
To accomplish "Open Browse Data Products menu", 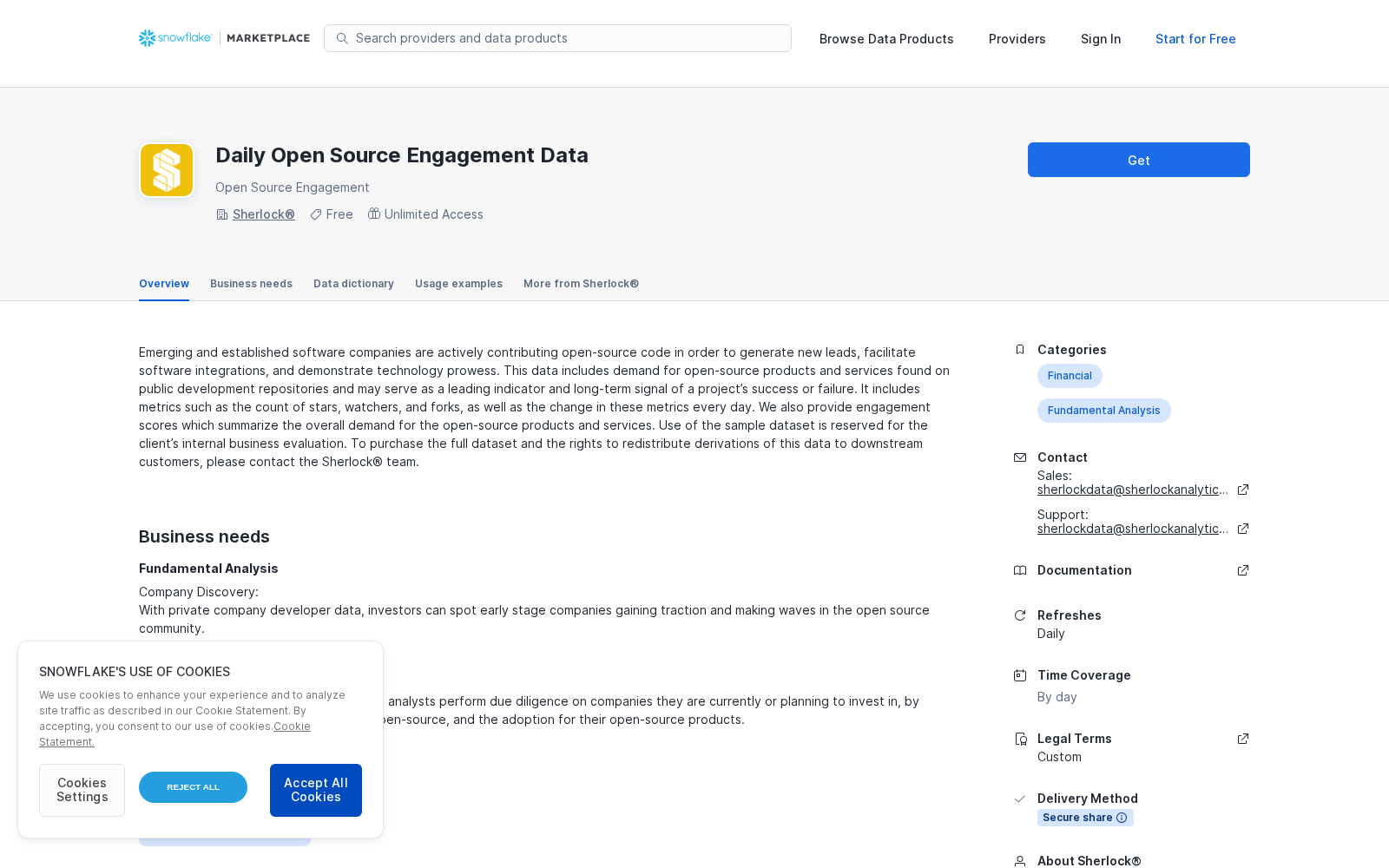I will point(886,39).
